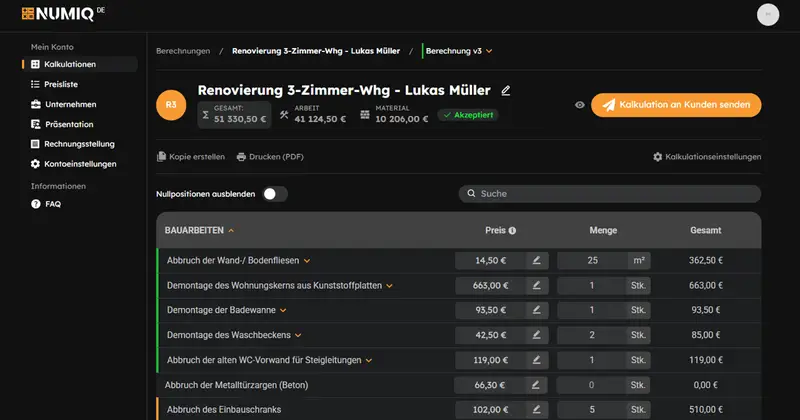
Task: Click the eye preview icon
Action: (580, 105)
